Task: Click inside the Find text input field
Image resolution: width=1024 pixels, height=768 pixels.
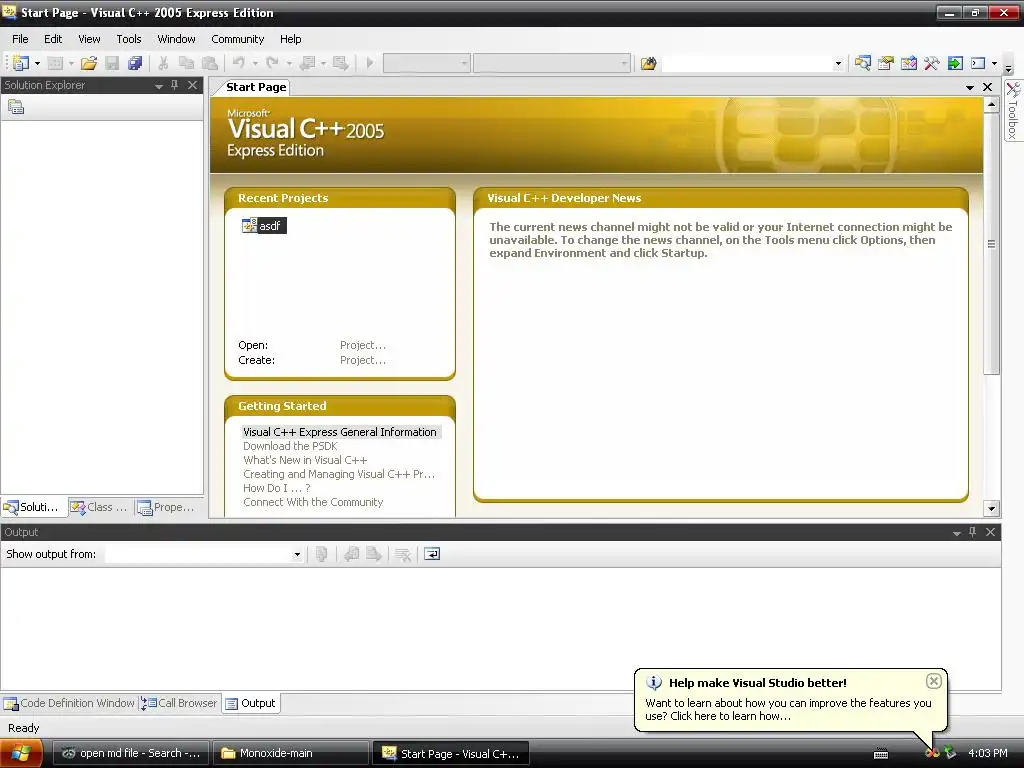Action: pyautogui.click(x=747, y=63)
